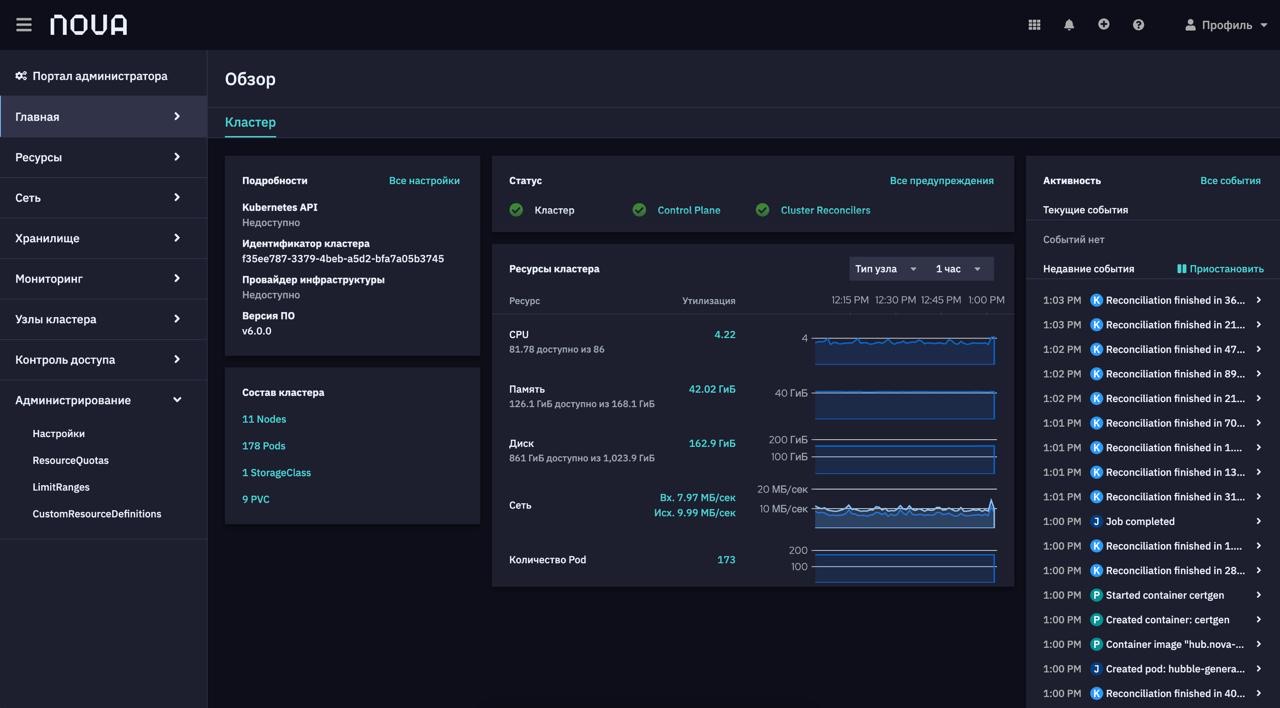This screenshot has height=708, width=1280.
Task: Open the 1 час time range dropdown
Action: [958, 269]
